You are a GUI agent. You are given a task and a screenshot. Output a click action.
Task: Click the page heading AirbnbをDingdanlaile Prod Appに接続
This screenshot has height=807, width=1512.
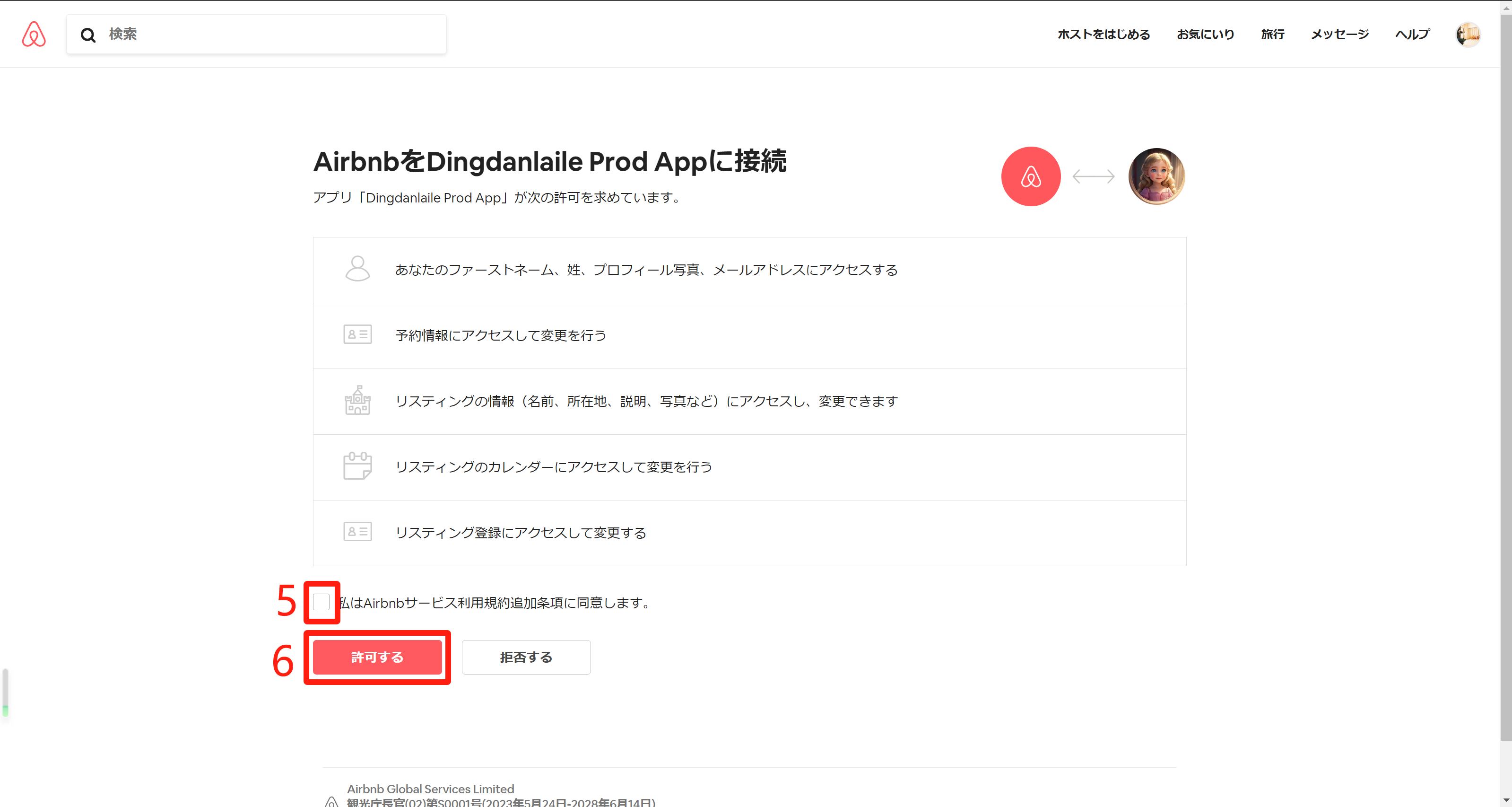[549, 161]
